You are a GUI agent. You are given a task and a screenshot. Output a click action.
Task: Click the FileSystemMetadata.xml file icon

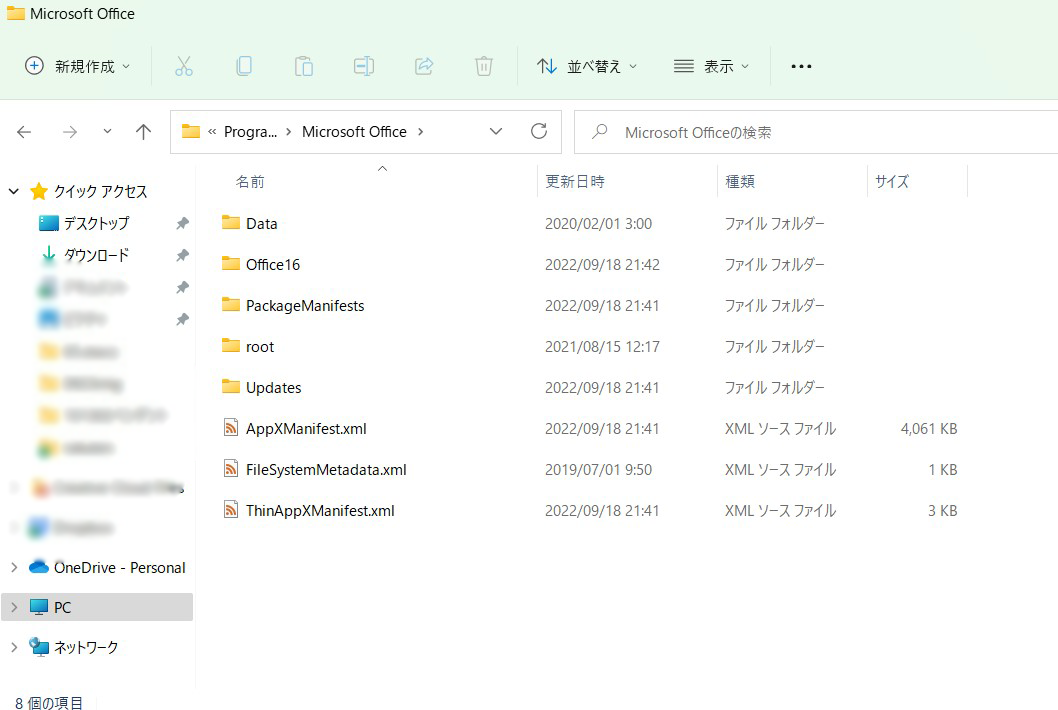pyautogui.click(x=231, y=469)
